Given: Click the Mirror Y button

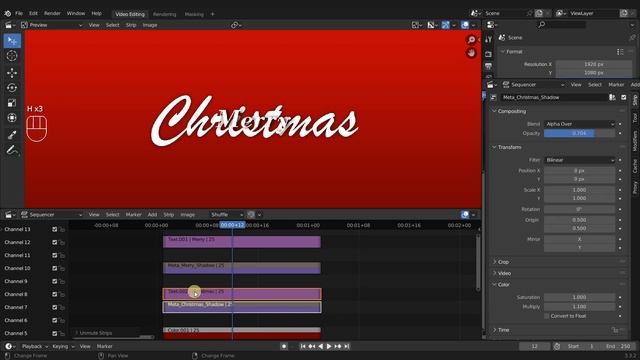Looking at the screenshot, I should tap(579, 248).
